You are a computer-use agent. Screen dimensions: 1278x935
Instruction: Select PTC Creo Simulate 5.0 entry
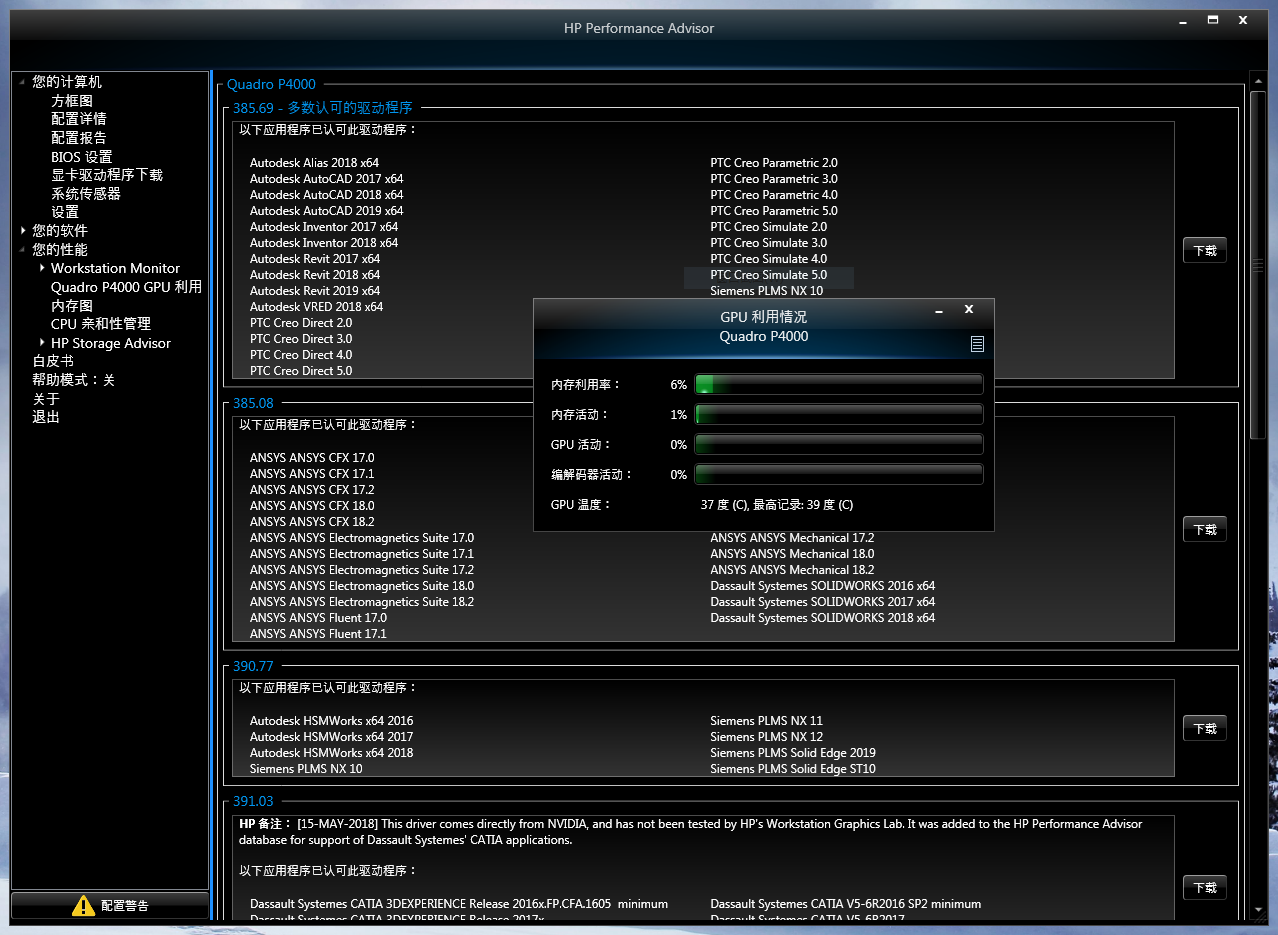pyautogui.click(x=768, y=275)
